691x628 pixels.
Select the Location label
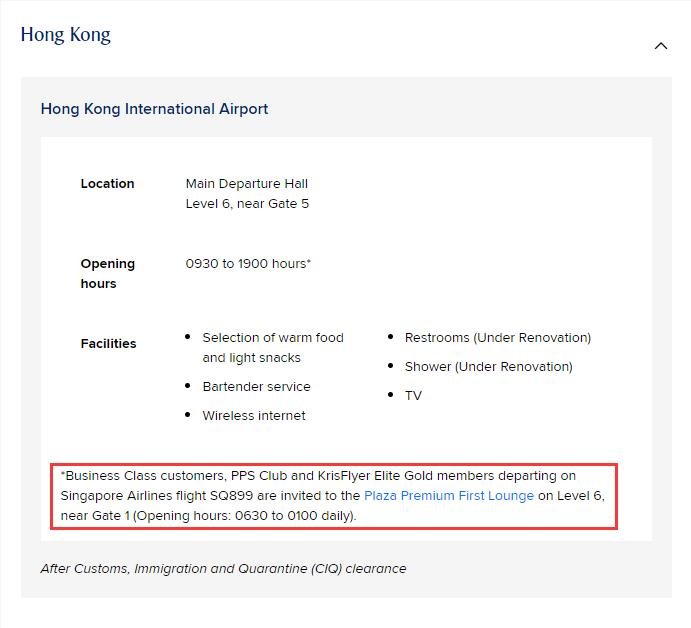(107, 183)
